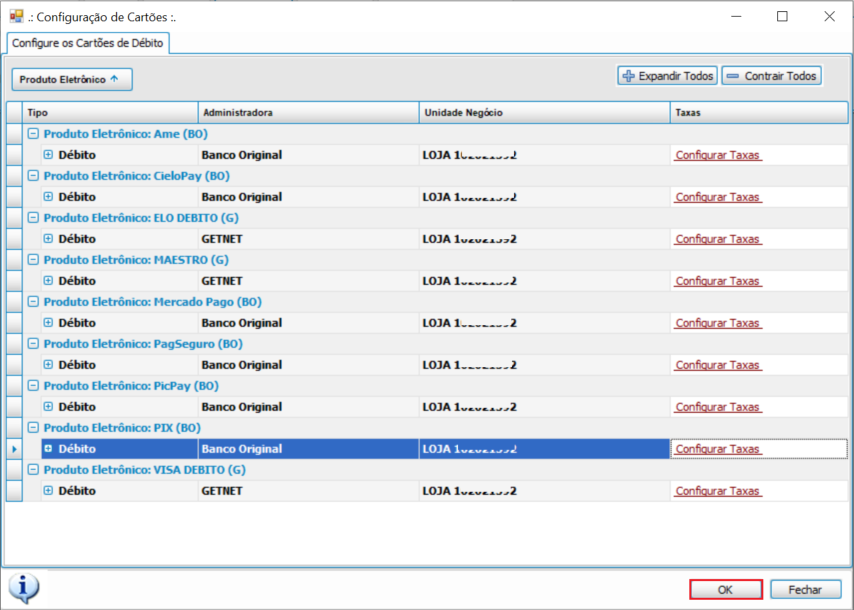Expand the Débito row under Mercado Pago

tap(48, 322)
